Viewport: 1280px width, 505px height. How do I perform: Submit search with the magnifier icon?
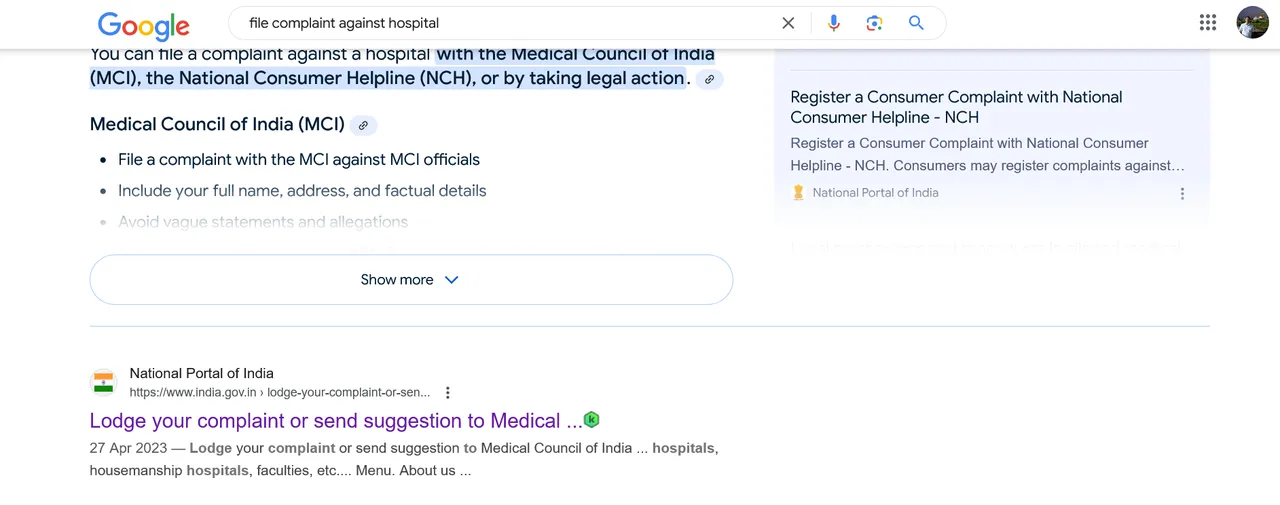point(916,23)
